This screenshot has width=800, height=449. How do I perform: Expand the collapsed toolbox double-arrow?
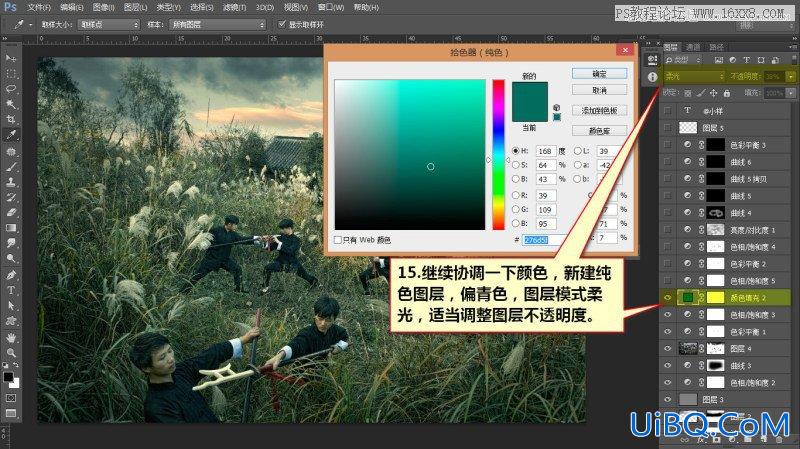click(4, 38)
